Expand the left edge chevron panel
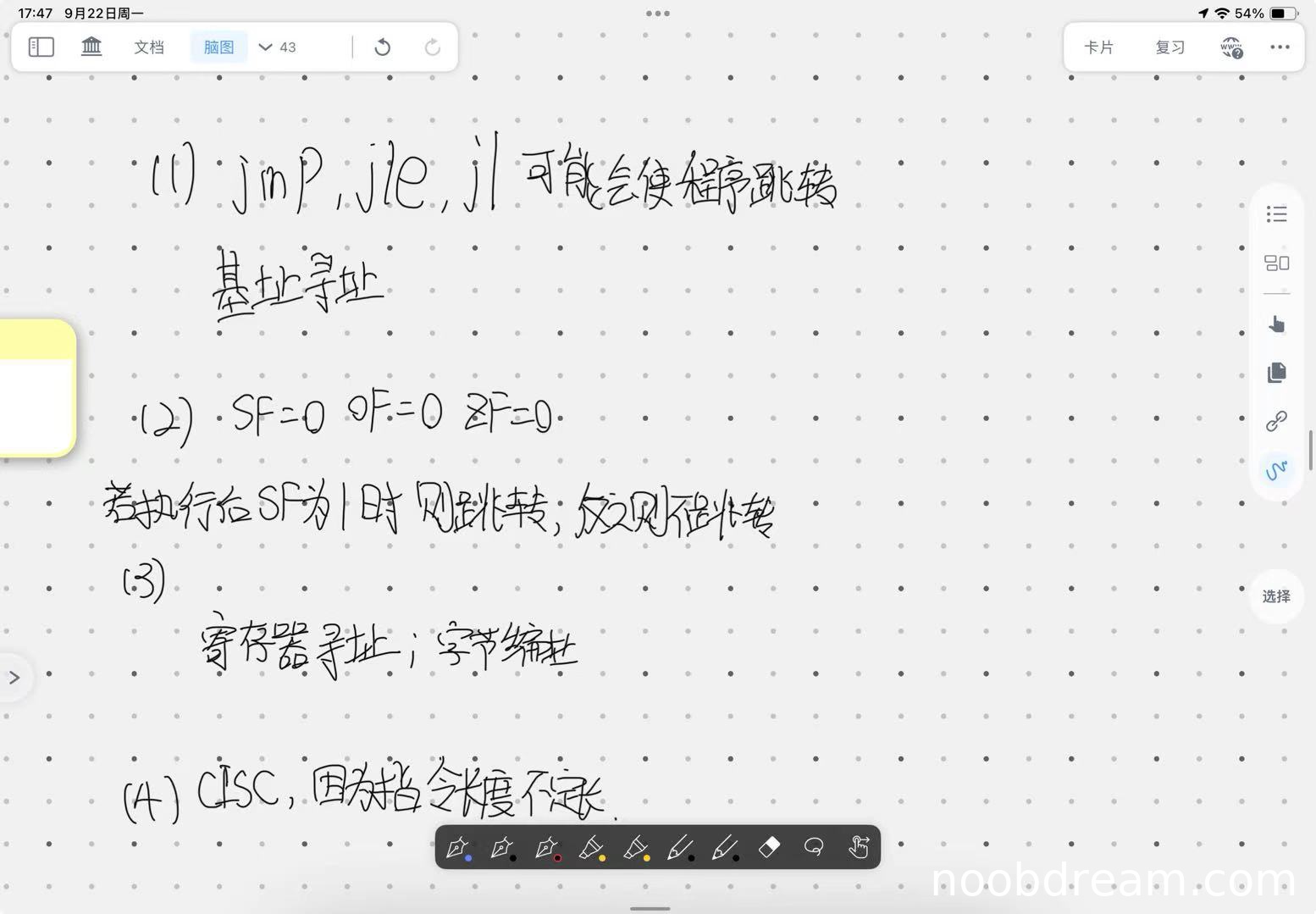Viewport: 1316px width, 914px height. coord(14,678)
